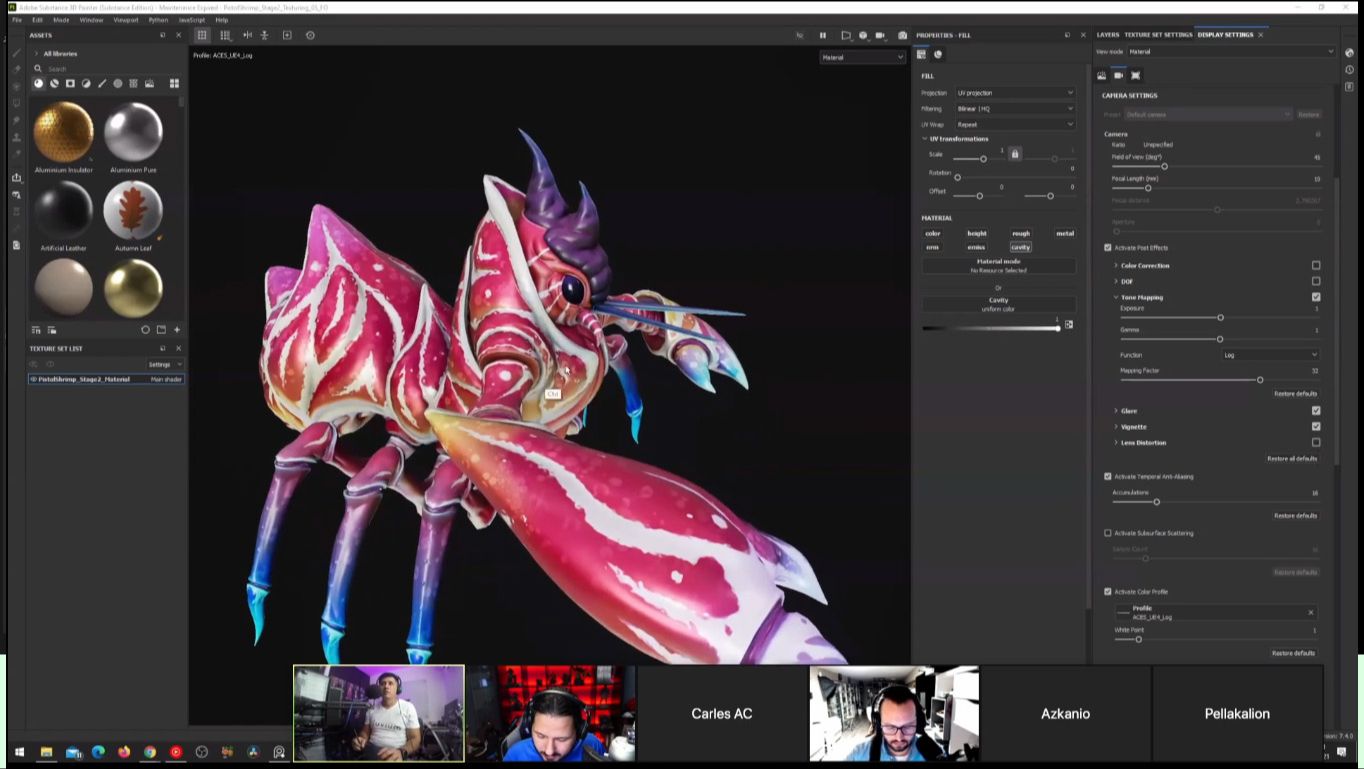Collapse the UV transformations section
The height and width of the screenshot is (769, 1364).
tap(925, 139)
